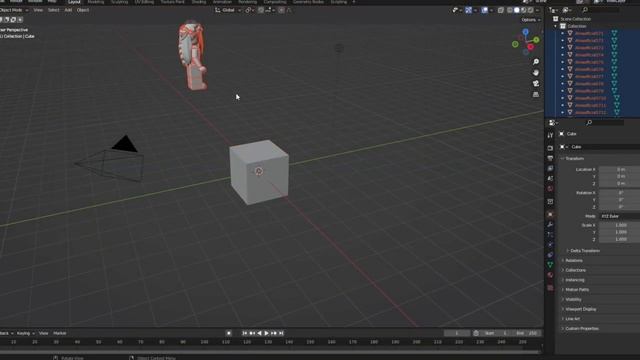The height and width of the screenshot is (360, 640).
Task: Open the View Layer properties tab
Action: [550, 168]
